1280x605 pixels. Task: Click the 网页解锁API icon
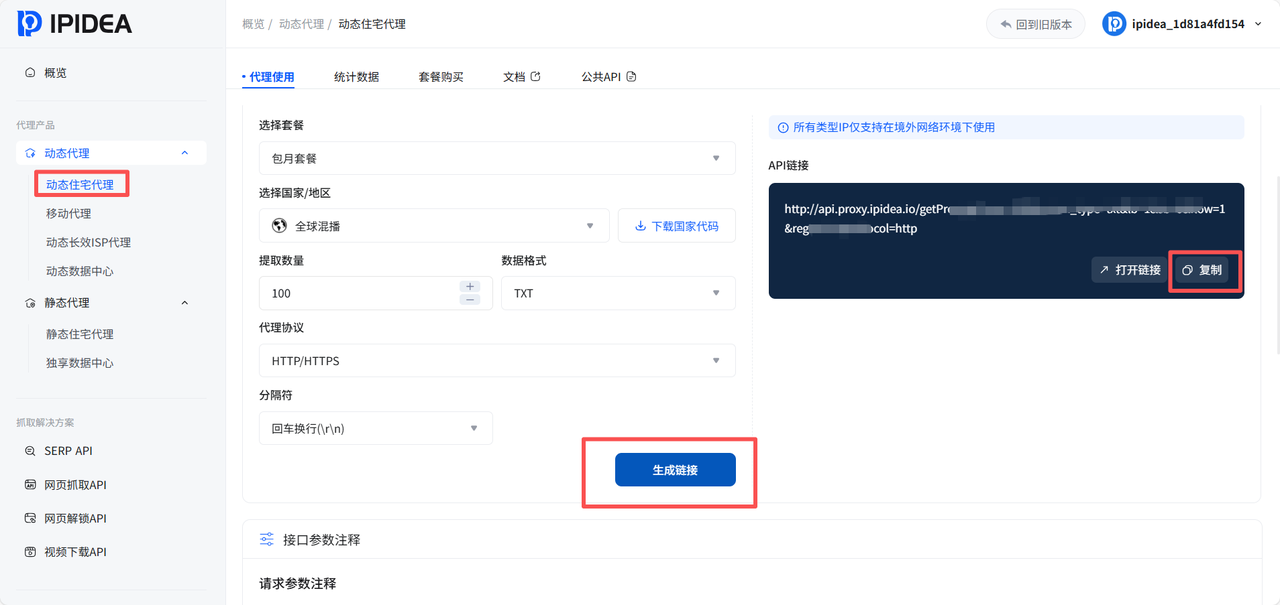(30, 518)
